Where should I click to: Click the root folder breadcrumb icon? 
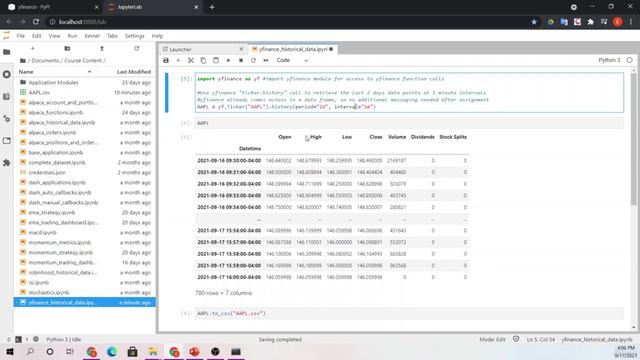pos(23,60)
